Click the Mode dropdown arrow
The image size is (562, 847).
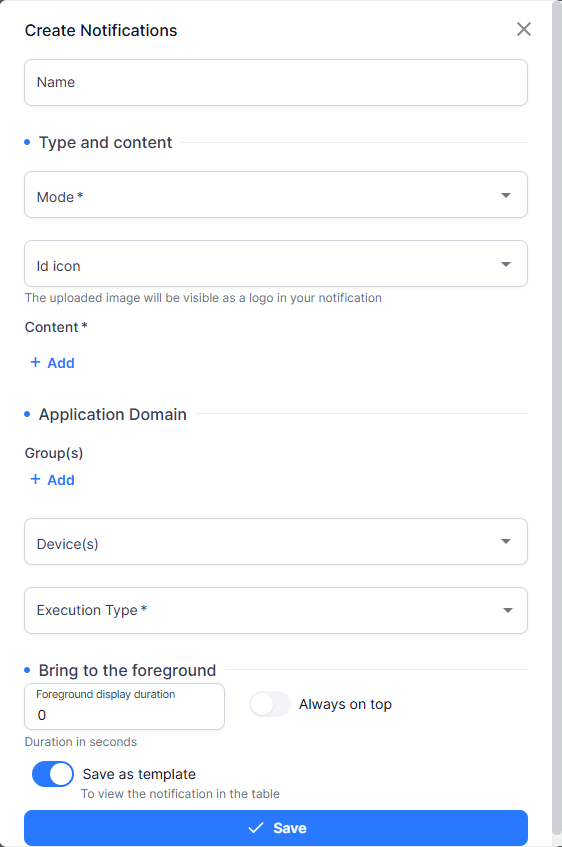(506, 195)
